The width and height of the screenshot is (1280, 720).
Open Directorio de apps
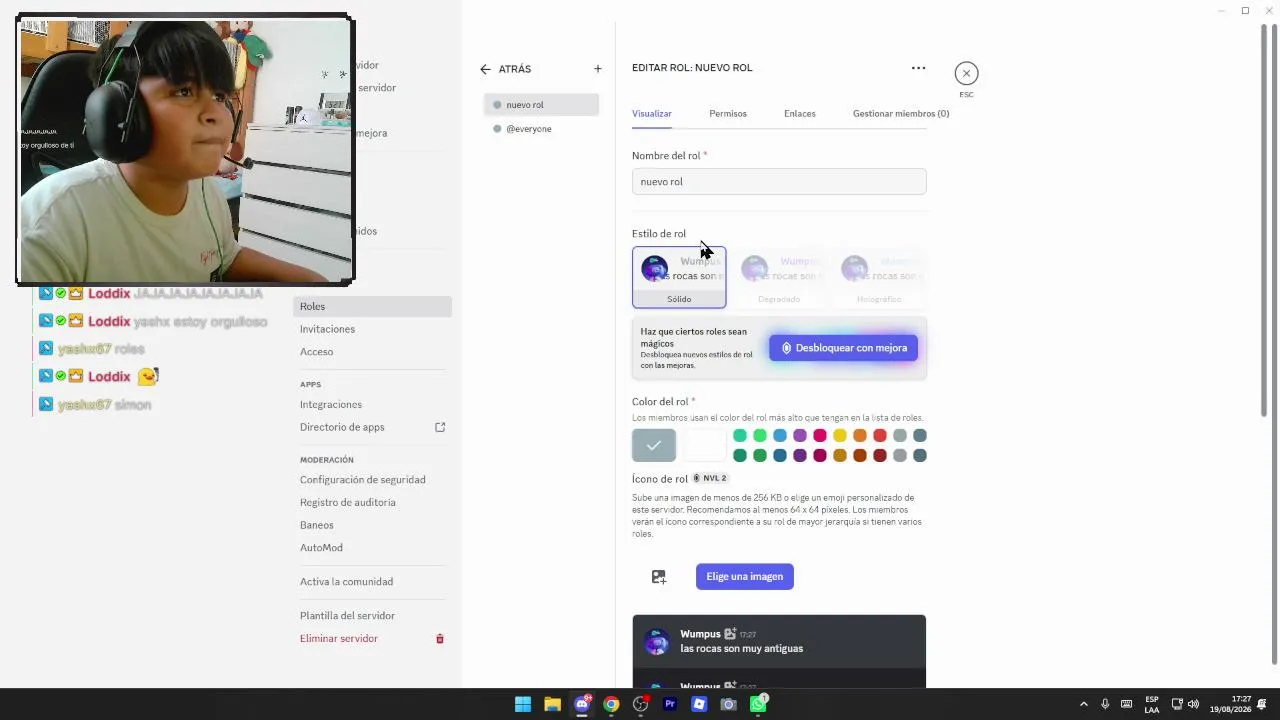tap(372, 427)
